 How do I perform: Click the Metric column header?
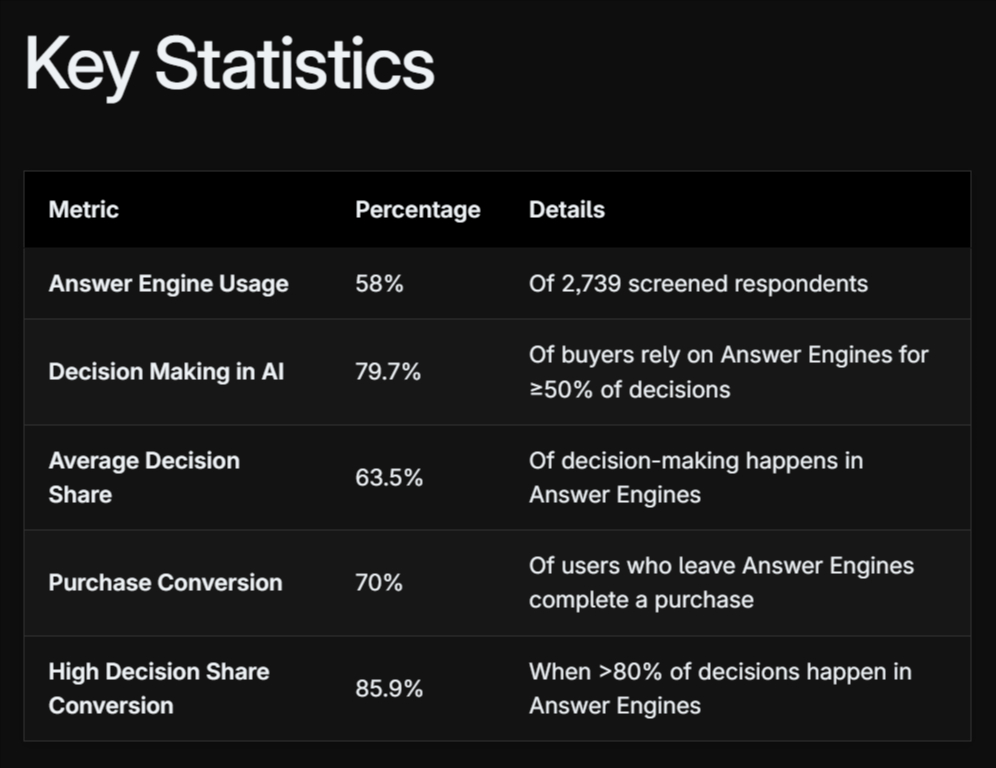[x=84, y=210]
